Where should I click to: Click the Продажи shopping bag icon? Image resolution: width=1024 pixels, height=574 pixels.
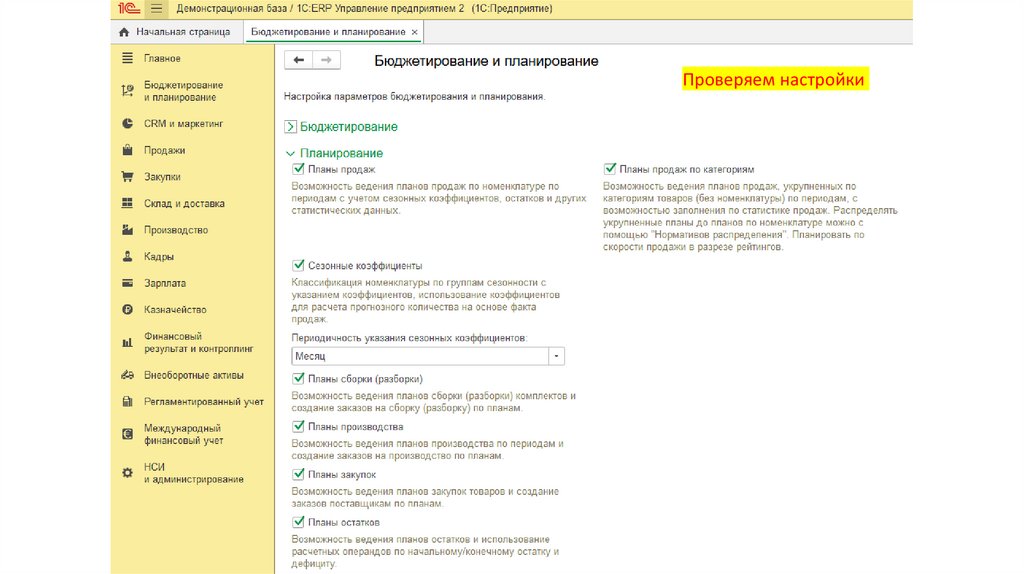point(127,151)
